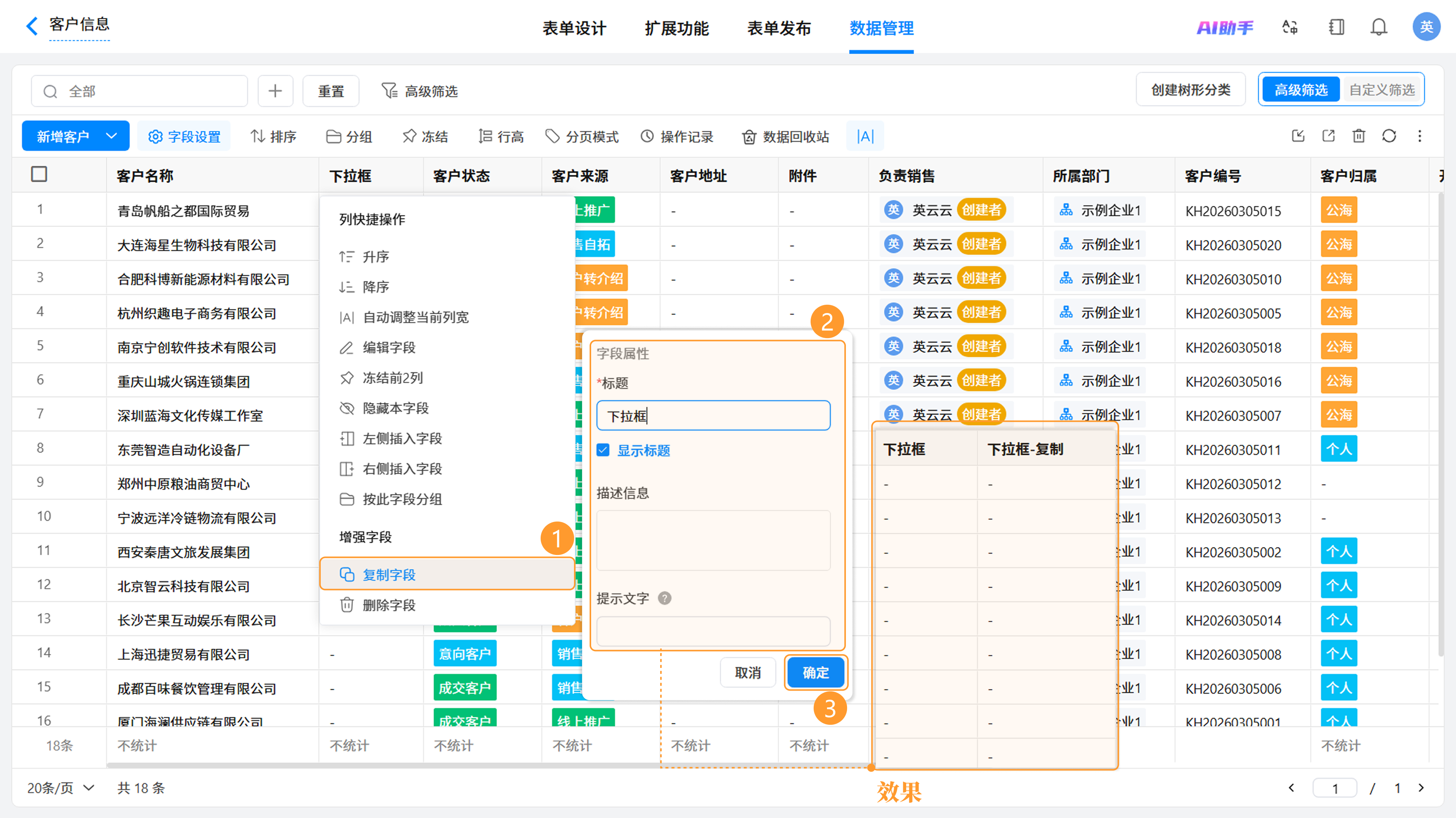Switch to 扩展功能 tab
This screenshot has height=818, width=1456.
[676, 28]
